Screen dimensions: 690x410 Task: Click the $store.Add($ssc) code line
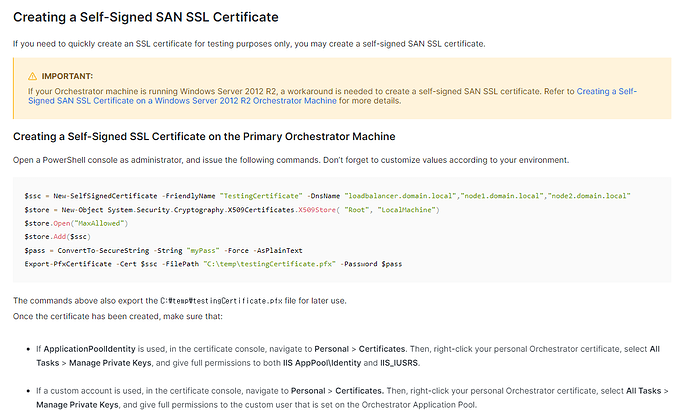click(58, 236)
